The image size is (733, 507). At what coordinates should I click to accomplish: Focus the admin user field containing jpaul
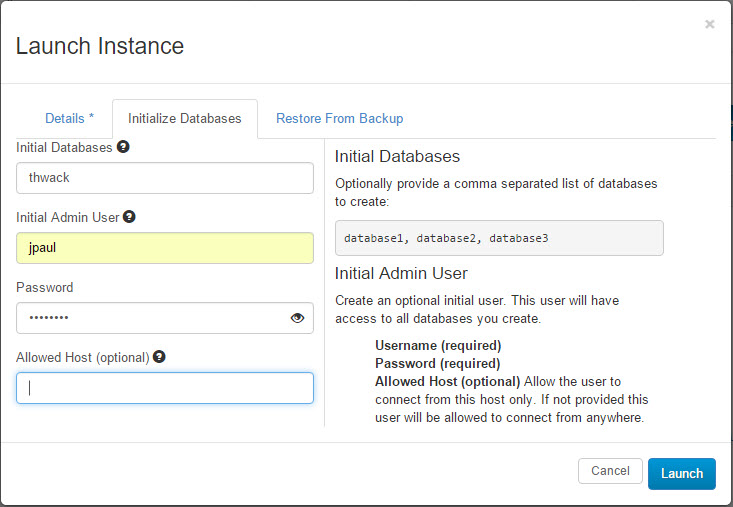[165, 248]
